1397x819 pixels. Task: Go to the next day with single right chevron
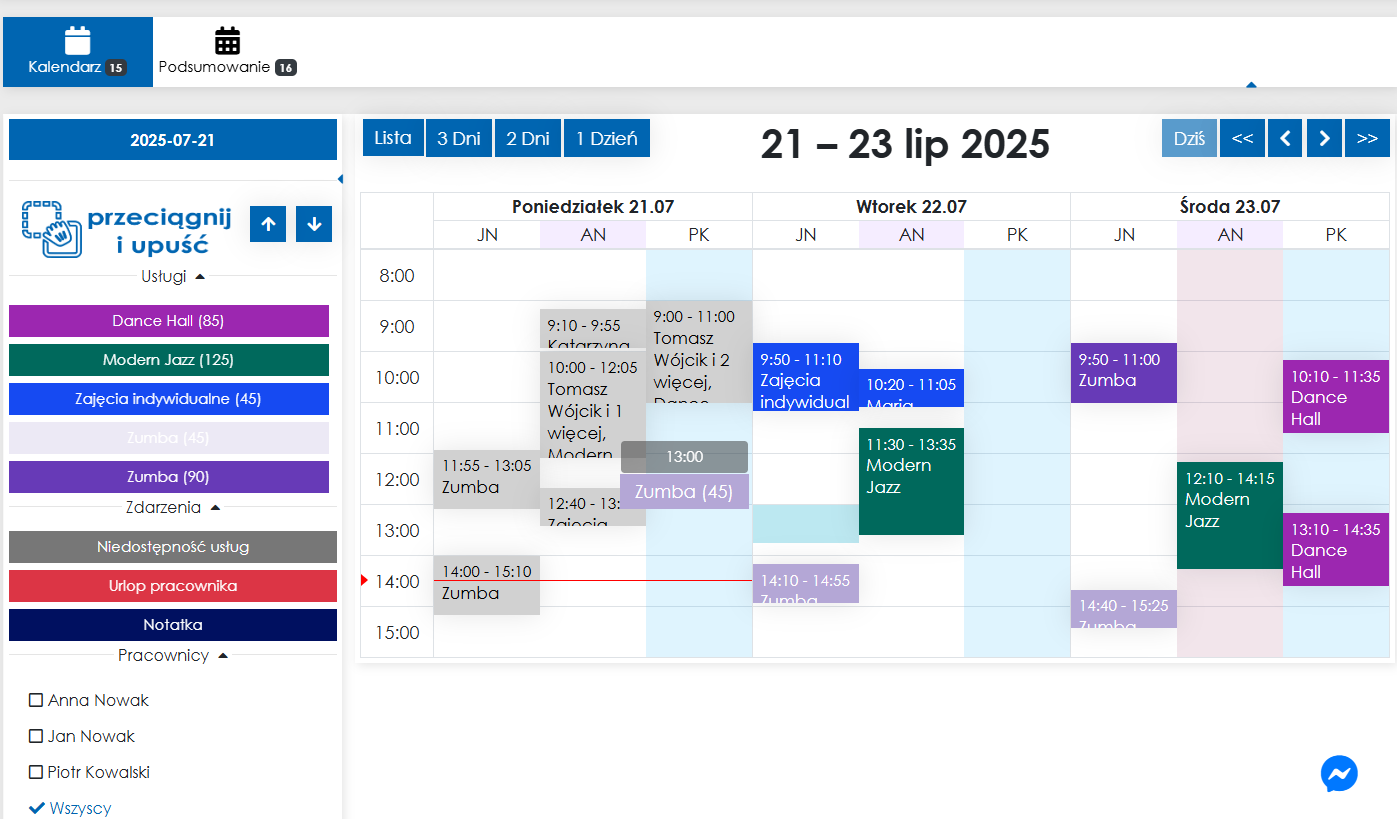coord(1325,139)
